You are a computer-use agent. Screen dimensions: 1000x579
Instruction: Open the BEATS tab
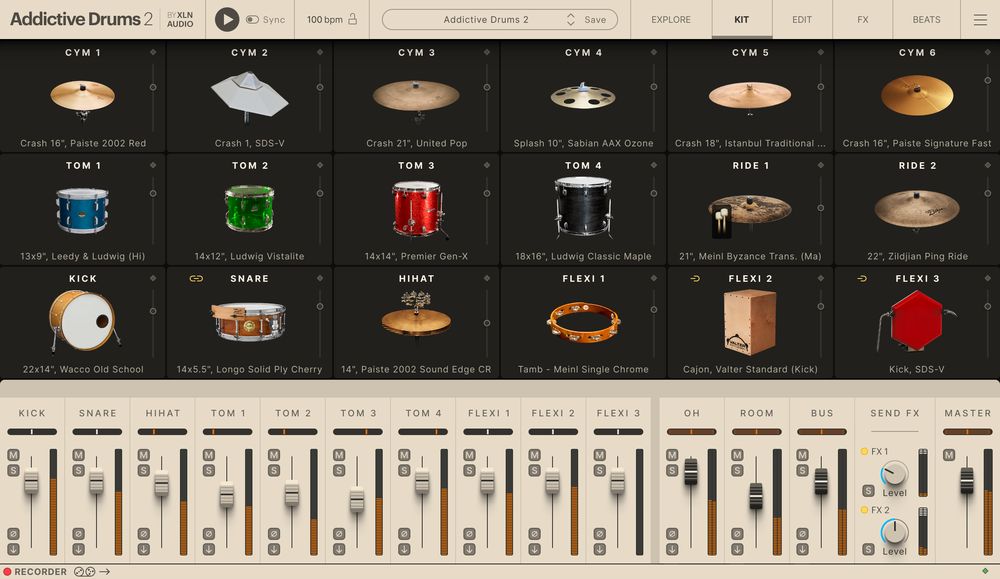click(926, 19)
